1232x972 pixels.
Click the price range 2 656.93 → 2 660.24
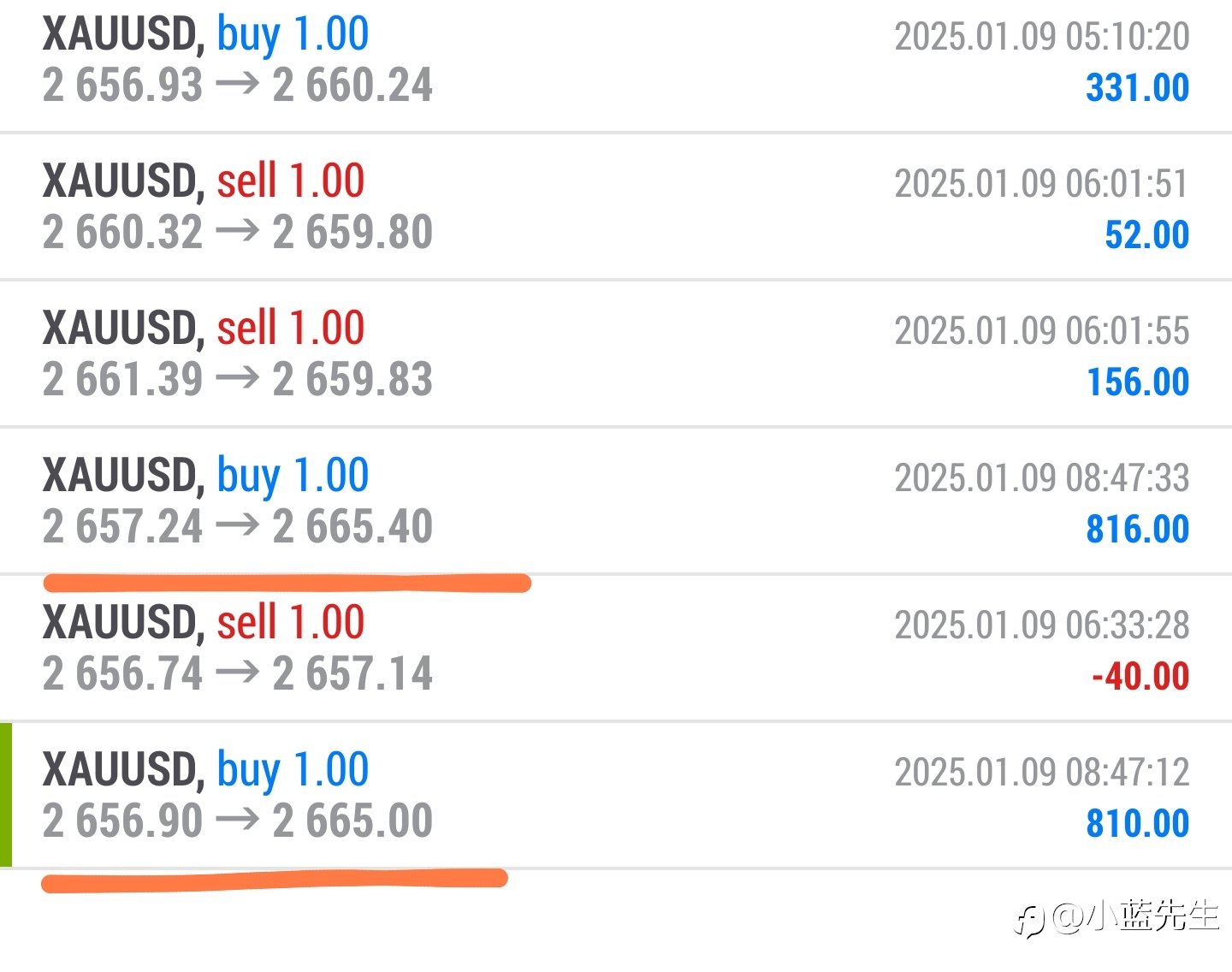pyautogui.click(x=238, y=86)
